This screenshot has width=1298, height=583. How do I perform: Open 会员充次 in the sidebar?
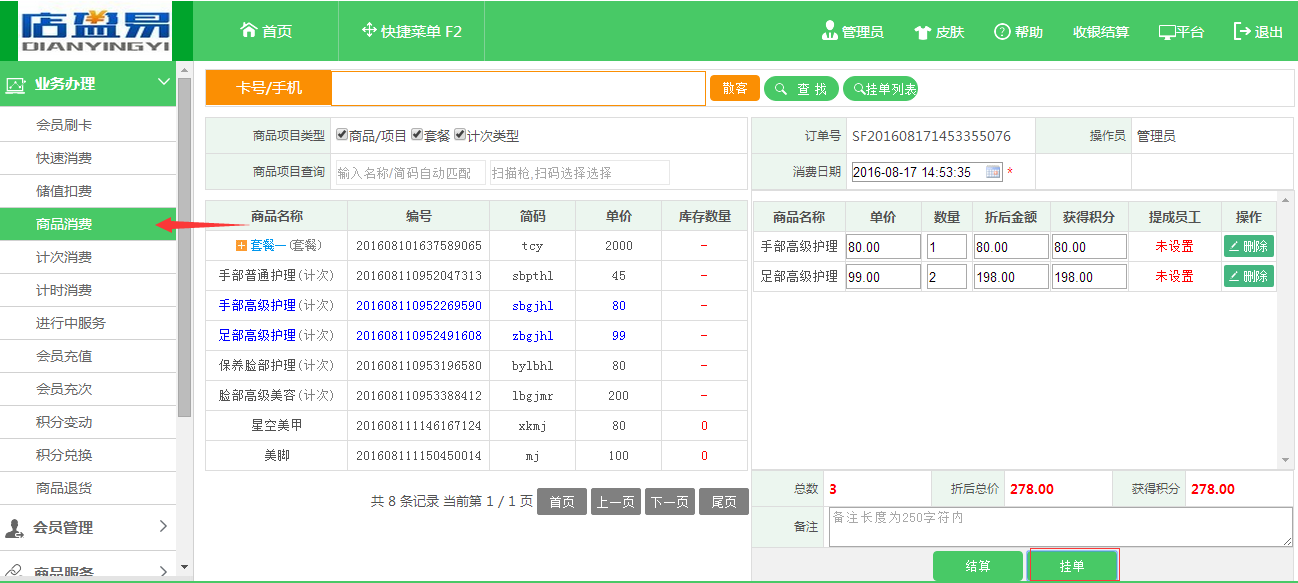coord(88,389)
